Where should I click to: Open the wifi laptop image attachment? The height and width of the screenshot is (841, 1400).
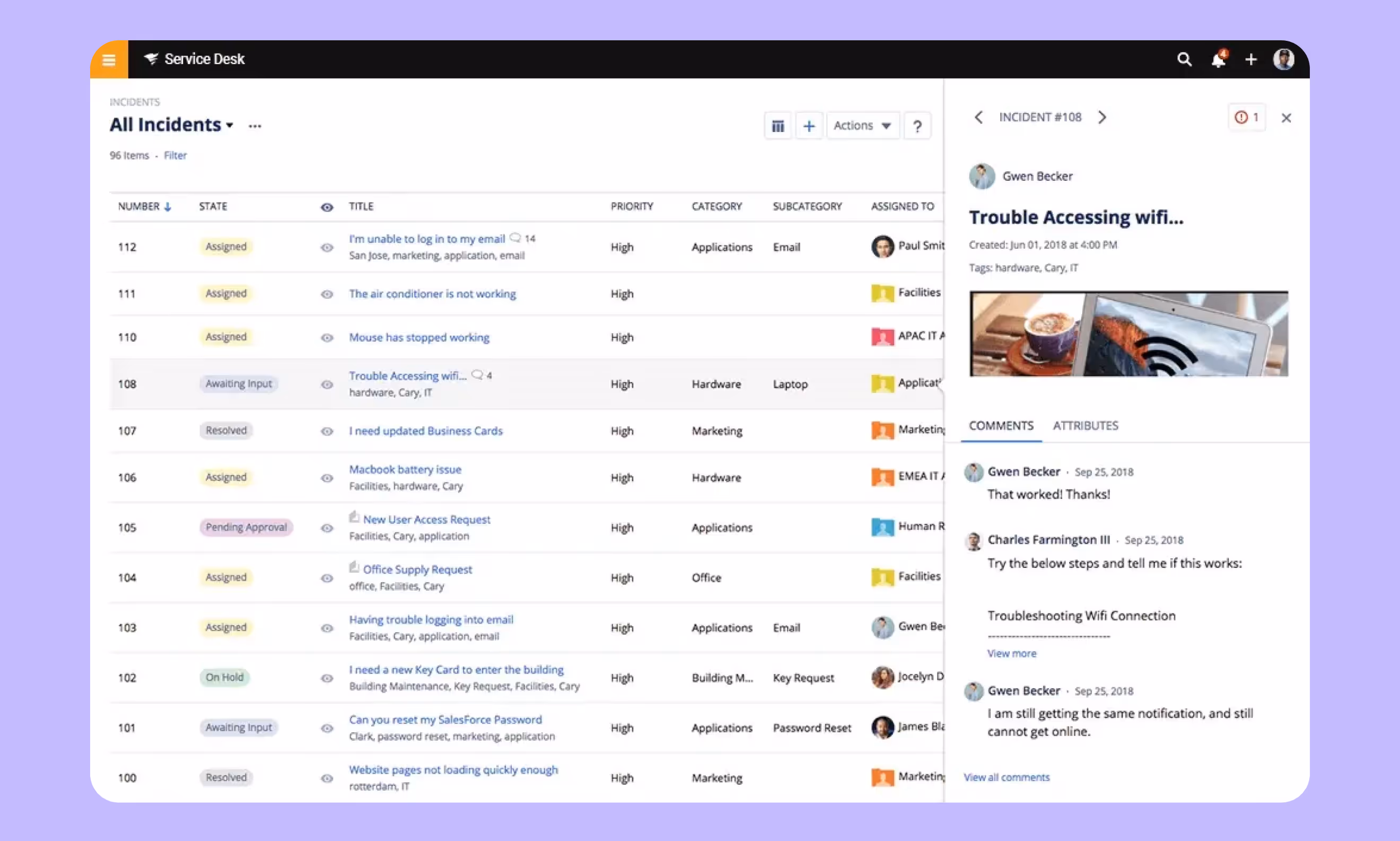pos(1128,334)
